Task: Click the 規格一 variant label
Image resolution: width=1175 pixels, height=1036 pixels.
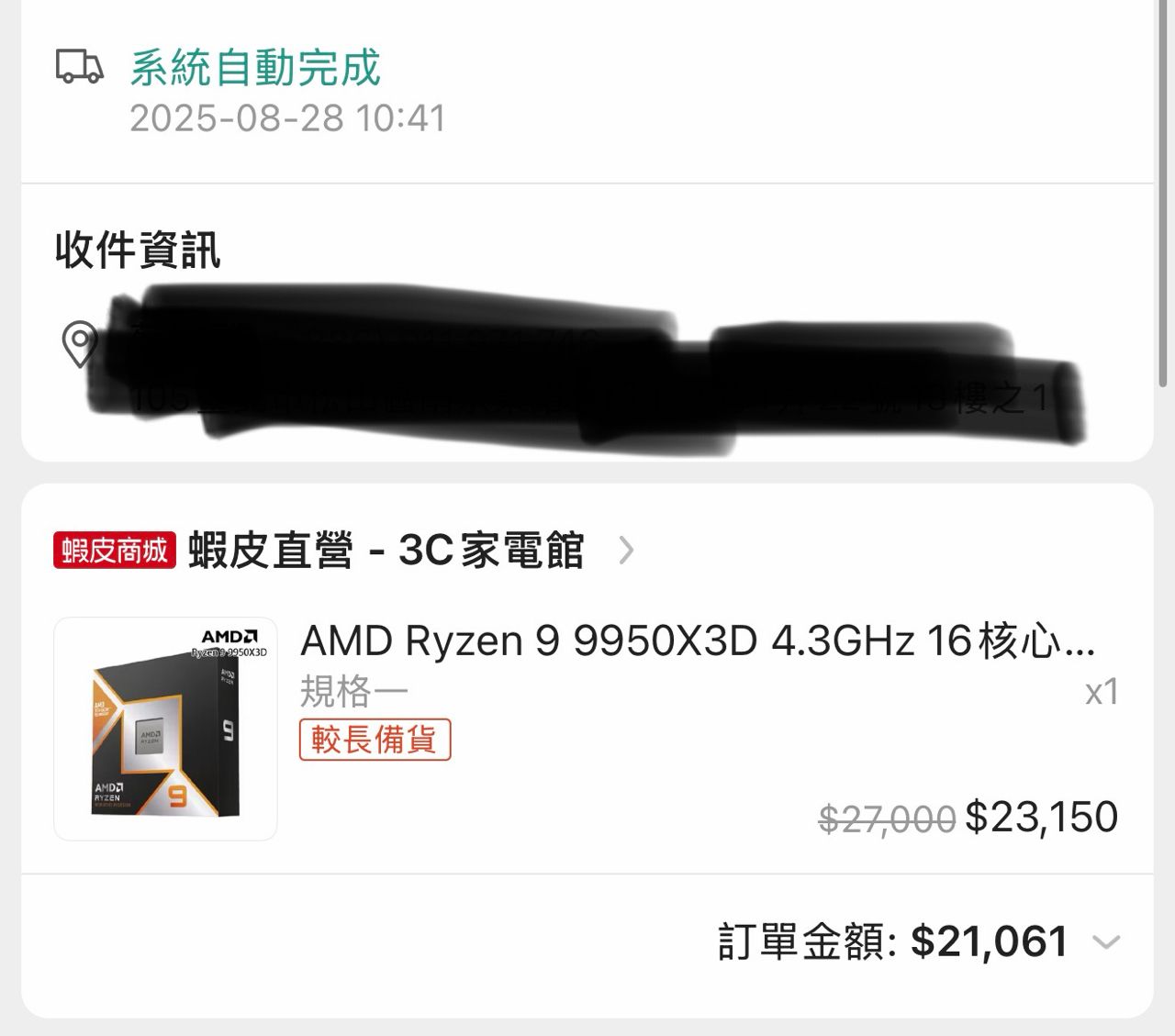Action: [x=354, y=692]
